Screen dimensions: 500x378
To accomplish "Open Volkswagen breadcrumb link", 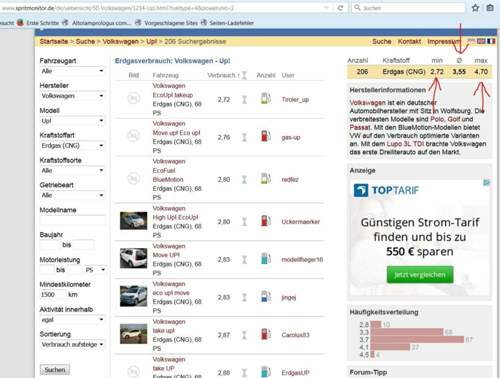I will pyautogui.click(x=120, y=41).
